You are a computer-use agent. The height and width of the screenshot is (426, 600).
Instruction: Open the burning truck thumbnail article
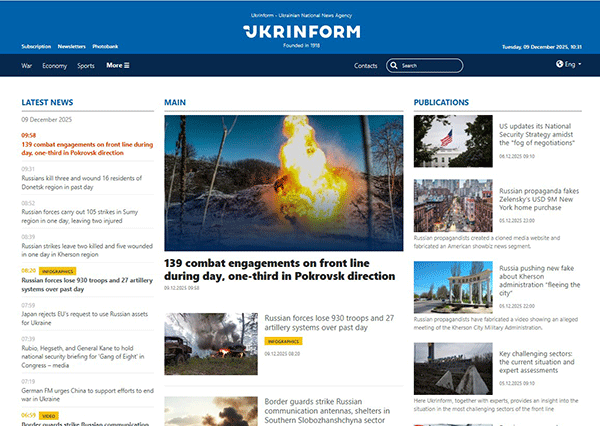pos(211,344)
